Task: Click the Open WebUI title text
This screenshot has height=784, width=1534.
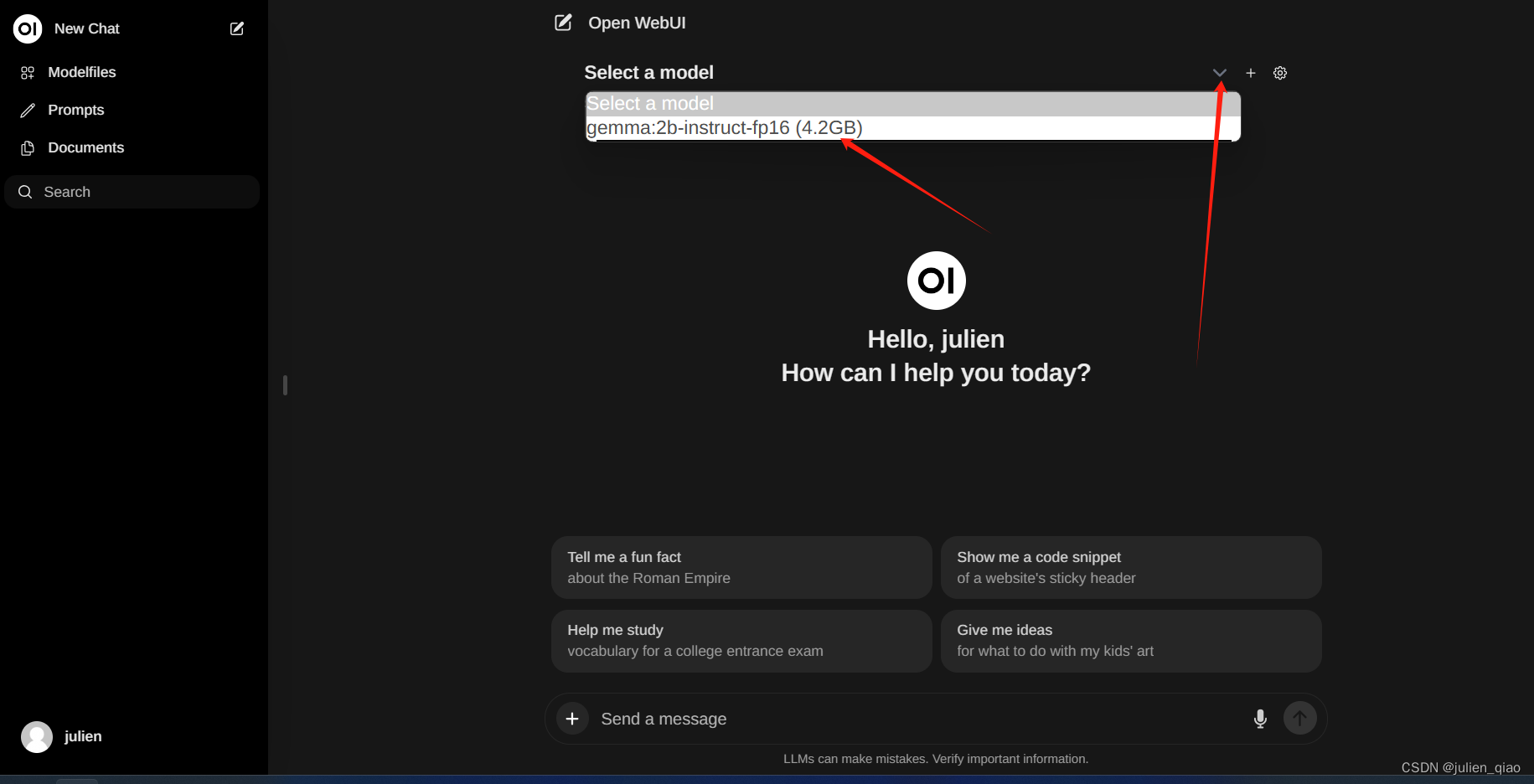Action: tap(637, 23)
